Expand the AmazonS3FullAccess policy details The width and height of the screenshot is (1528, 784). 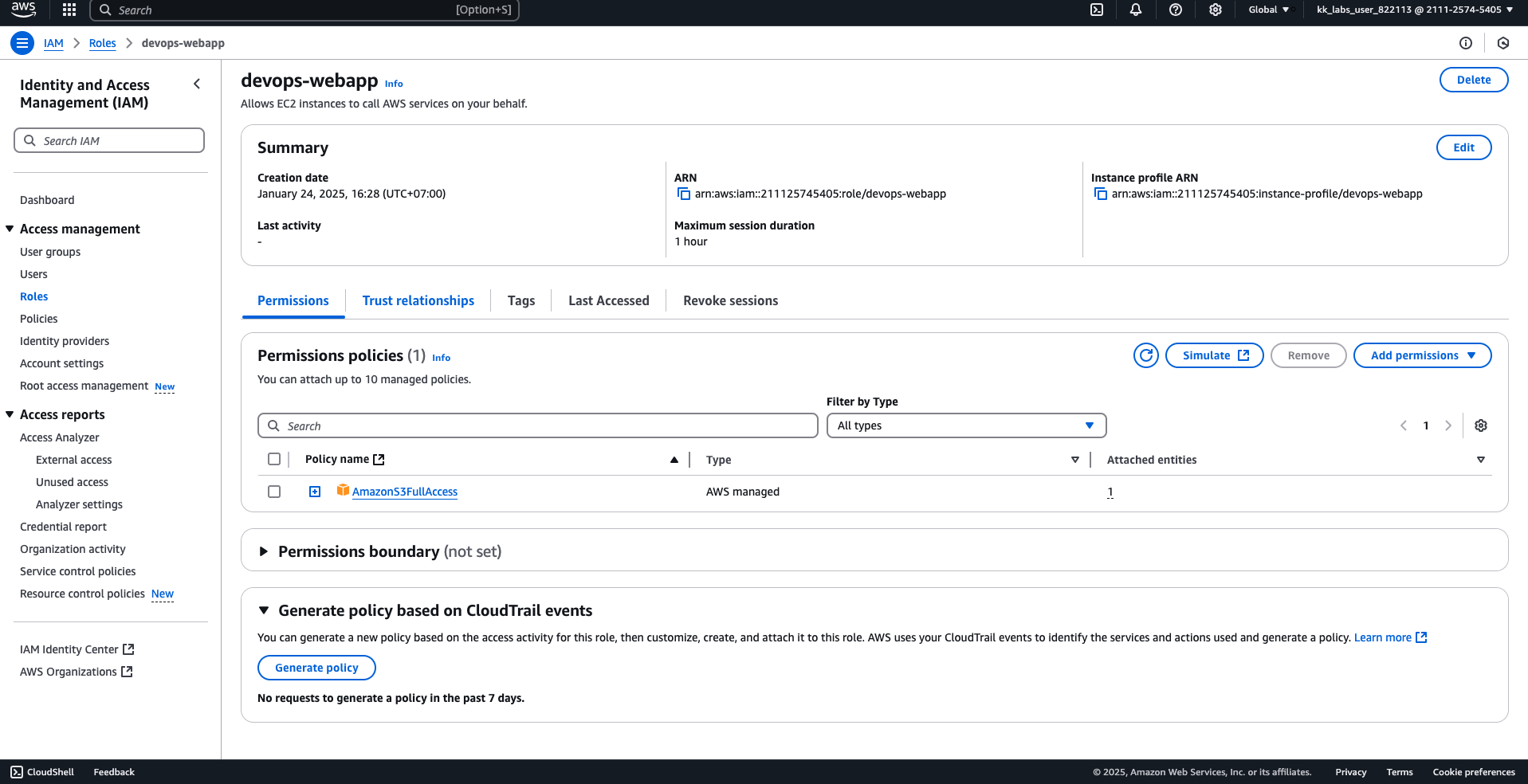(x=315, y=492)
